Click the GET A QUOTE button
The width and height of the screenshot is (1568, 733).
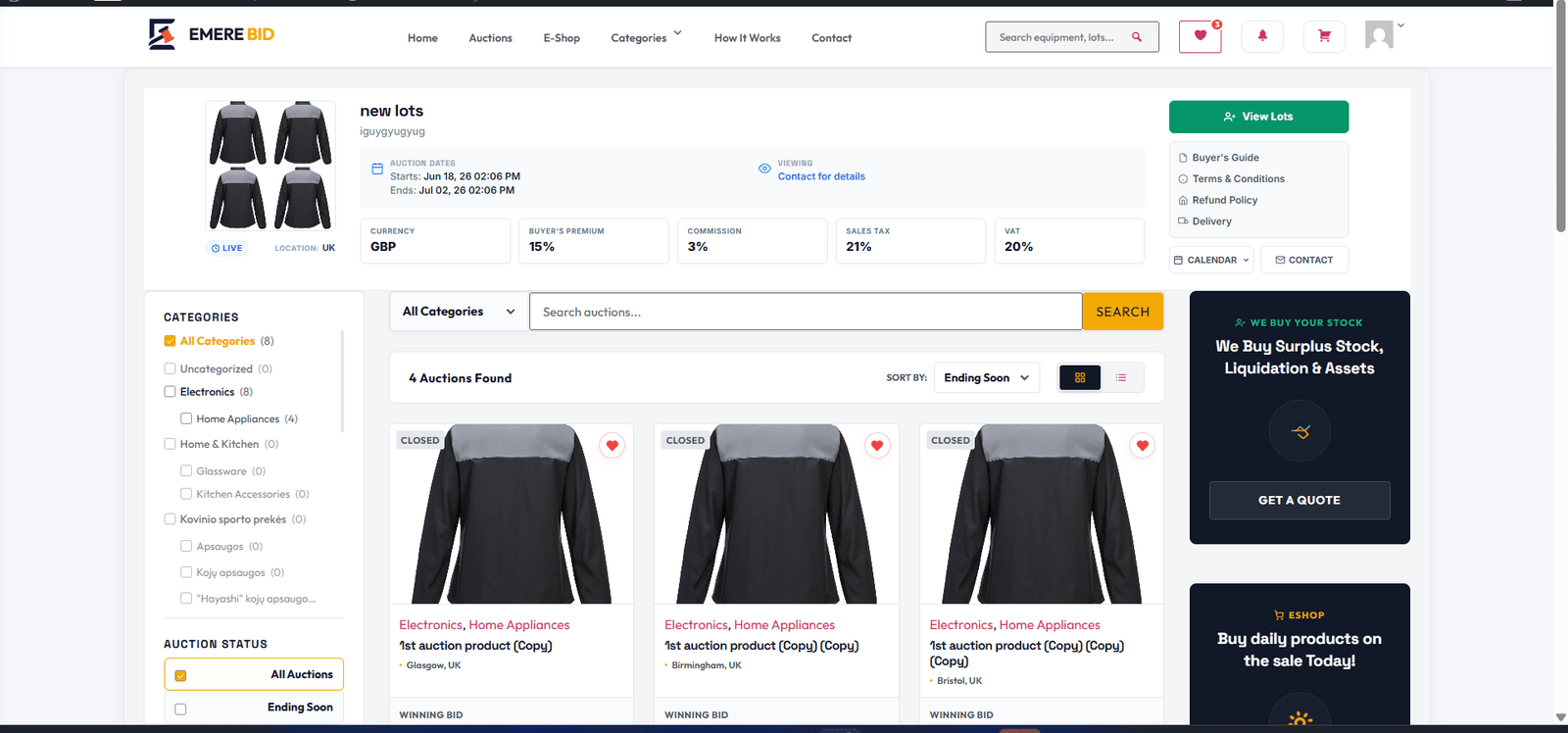click(x=1299, y=500)
